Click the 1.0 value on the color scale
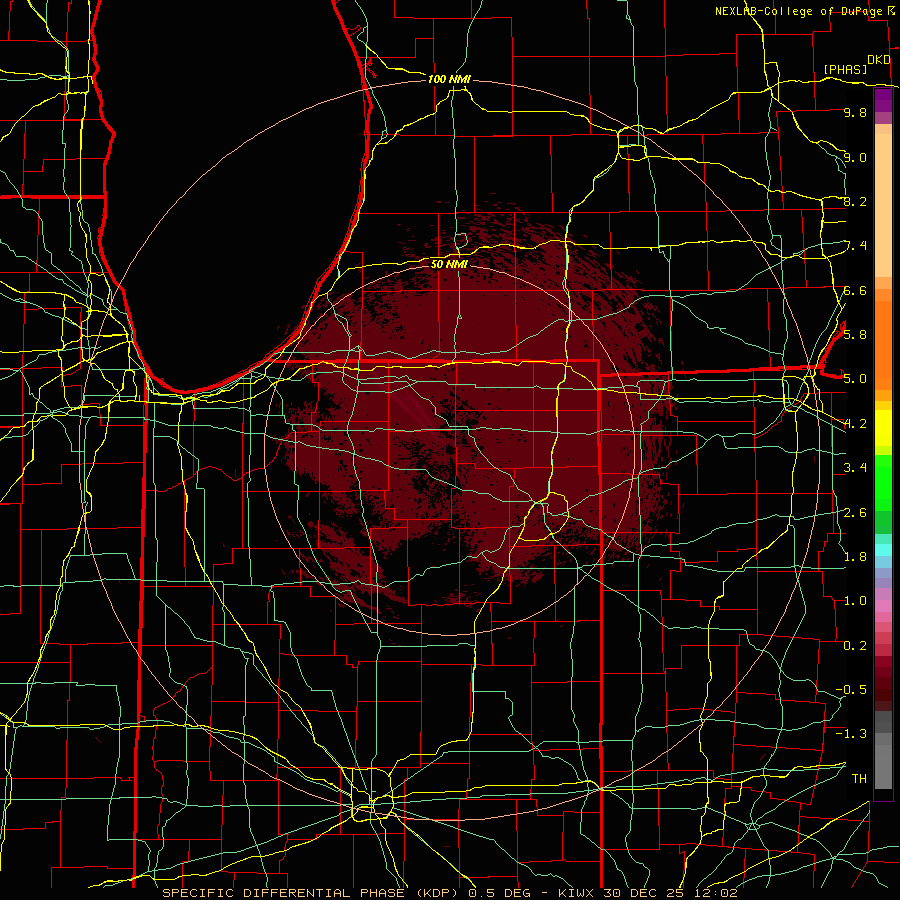This screenshot has width=900, height=900. click(x=855, y=600)
